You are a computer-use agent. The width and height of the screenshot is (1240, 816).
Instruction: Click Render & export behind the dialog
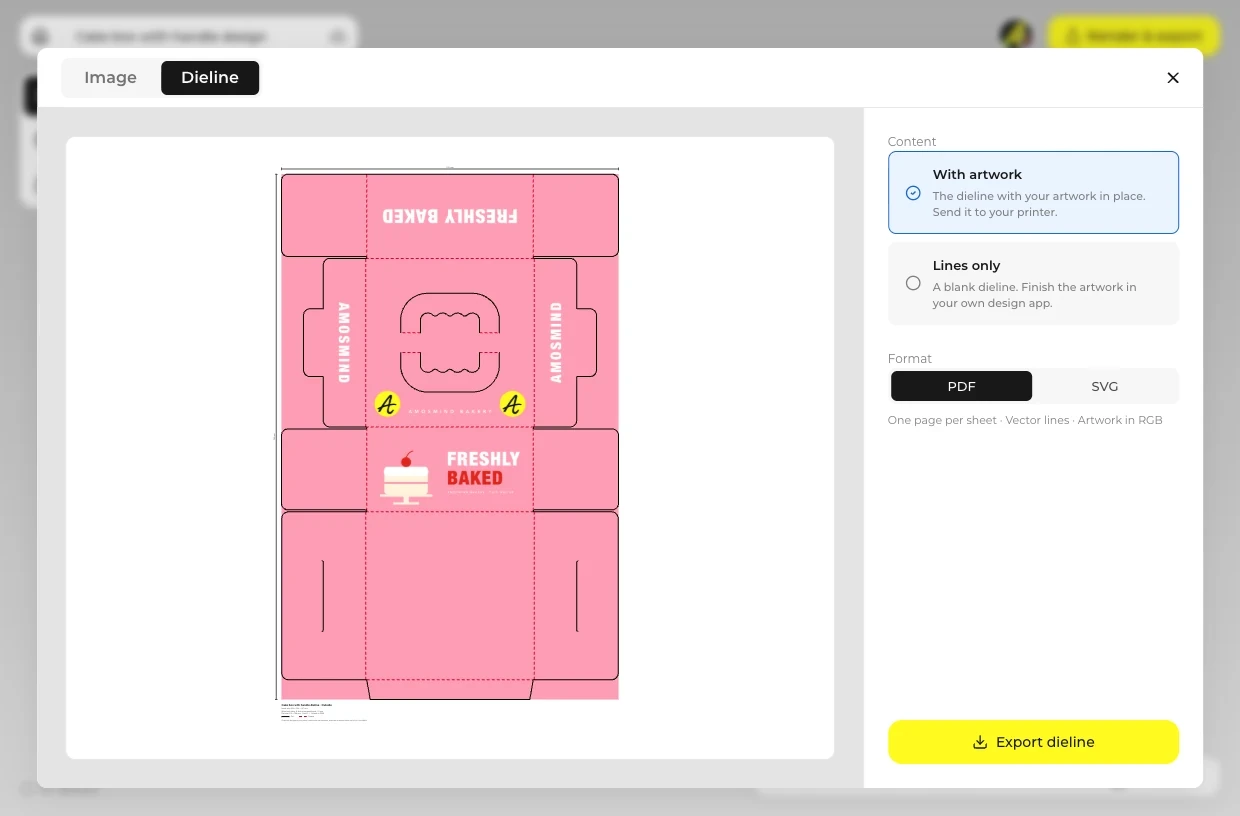1134,36
